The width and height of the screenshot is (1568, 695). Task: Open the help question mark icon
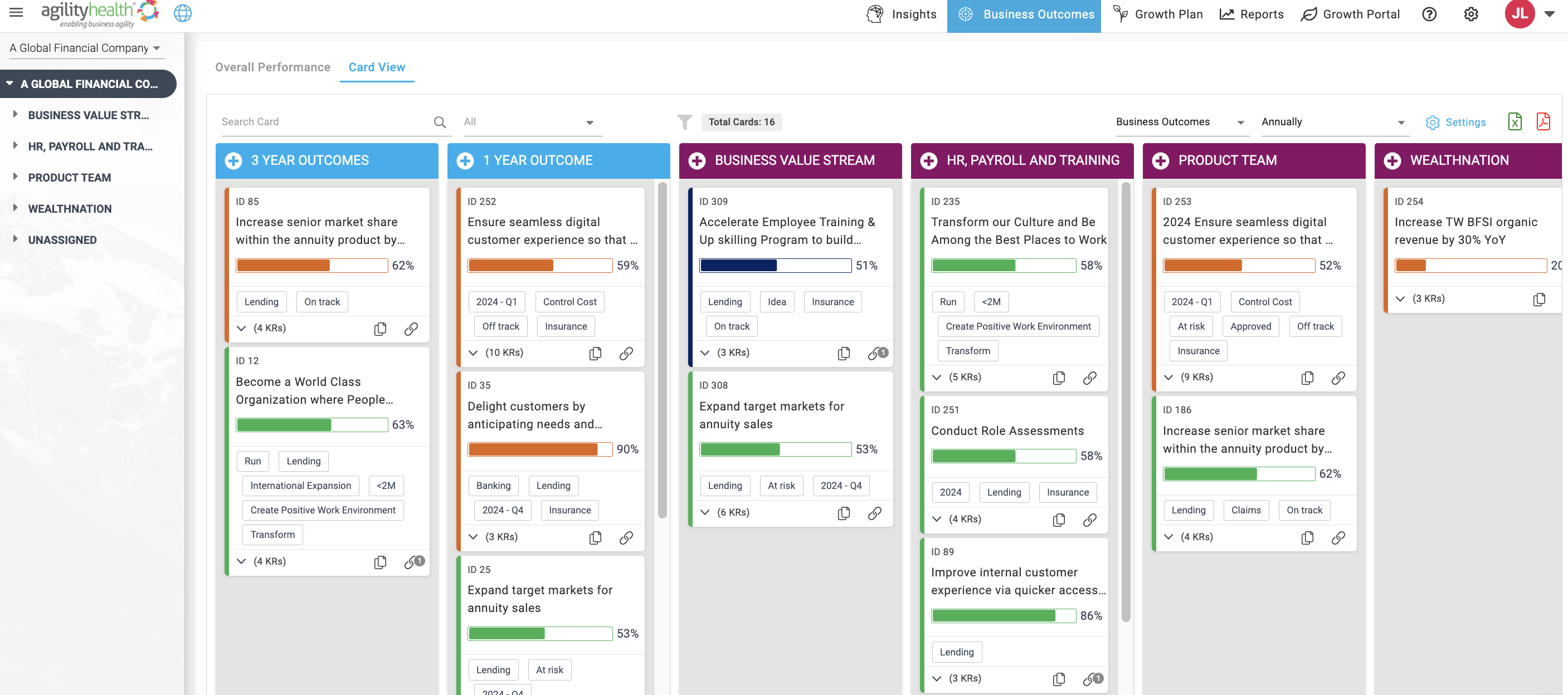pos(1429,14)
